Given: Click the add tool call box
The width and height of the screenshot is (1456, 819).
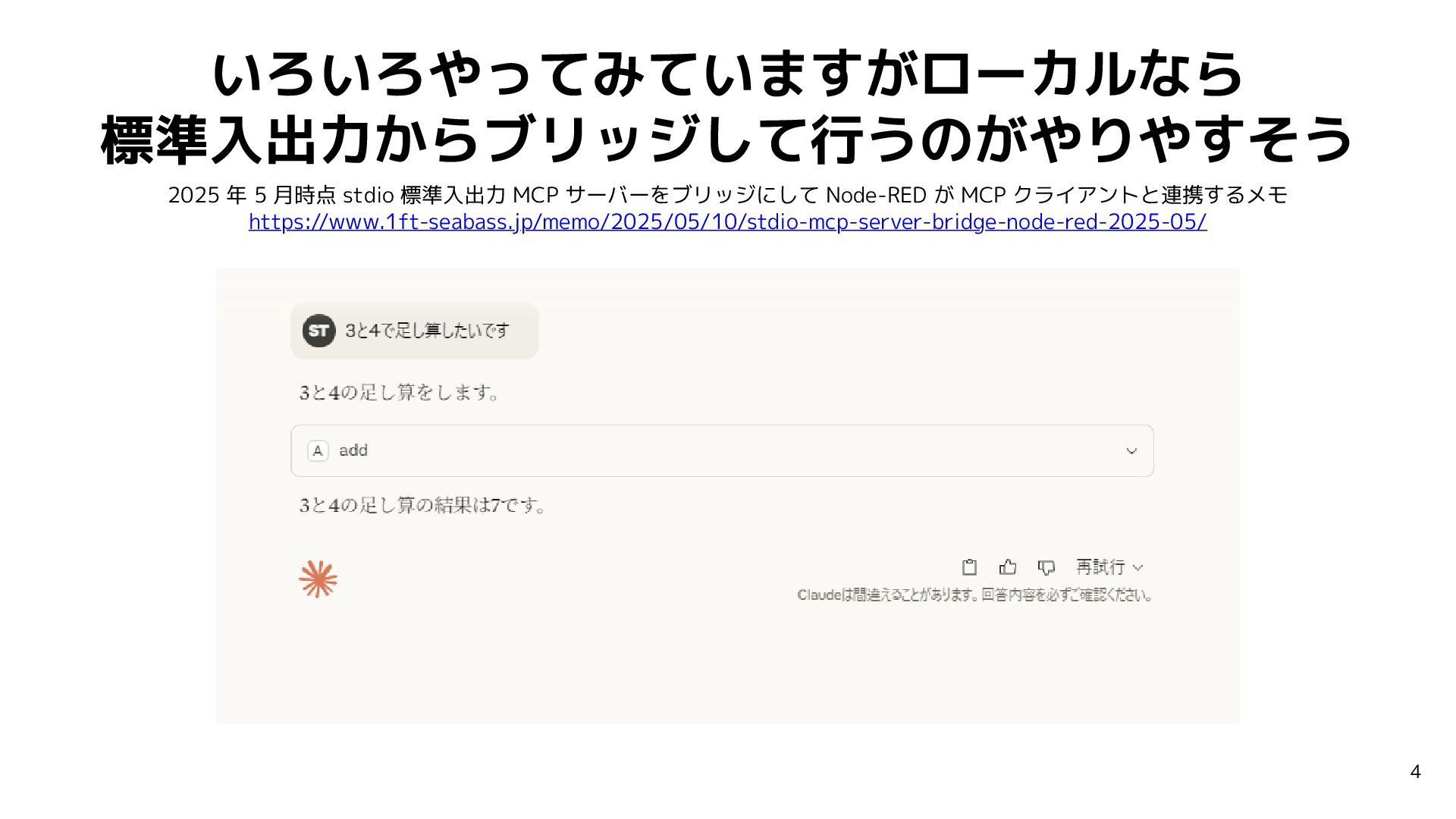Looking at the screenshot, I should [722, 450].
